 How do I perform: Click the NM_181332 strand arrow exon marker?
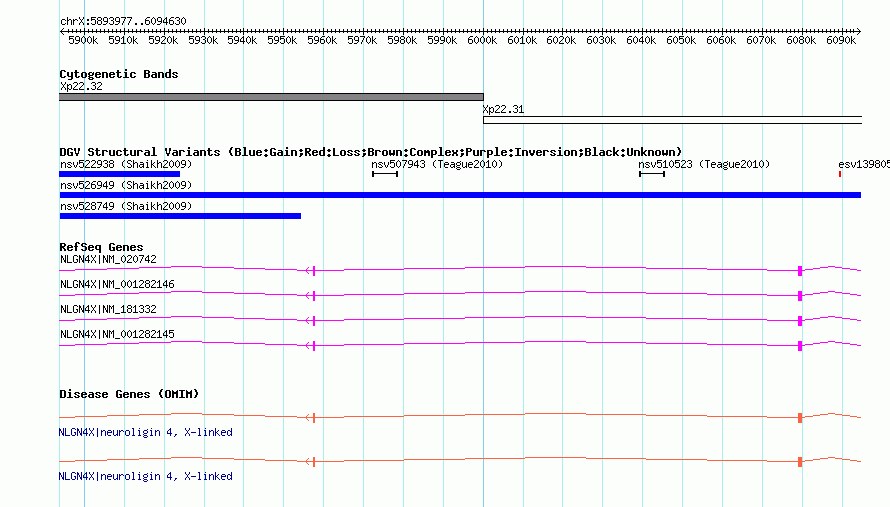[x=310, y=321]
